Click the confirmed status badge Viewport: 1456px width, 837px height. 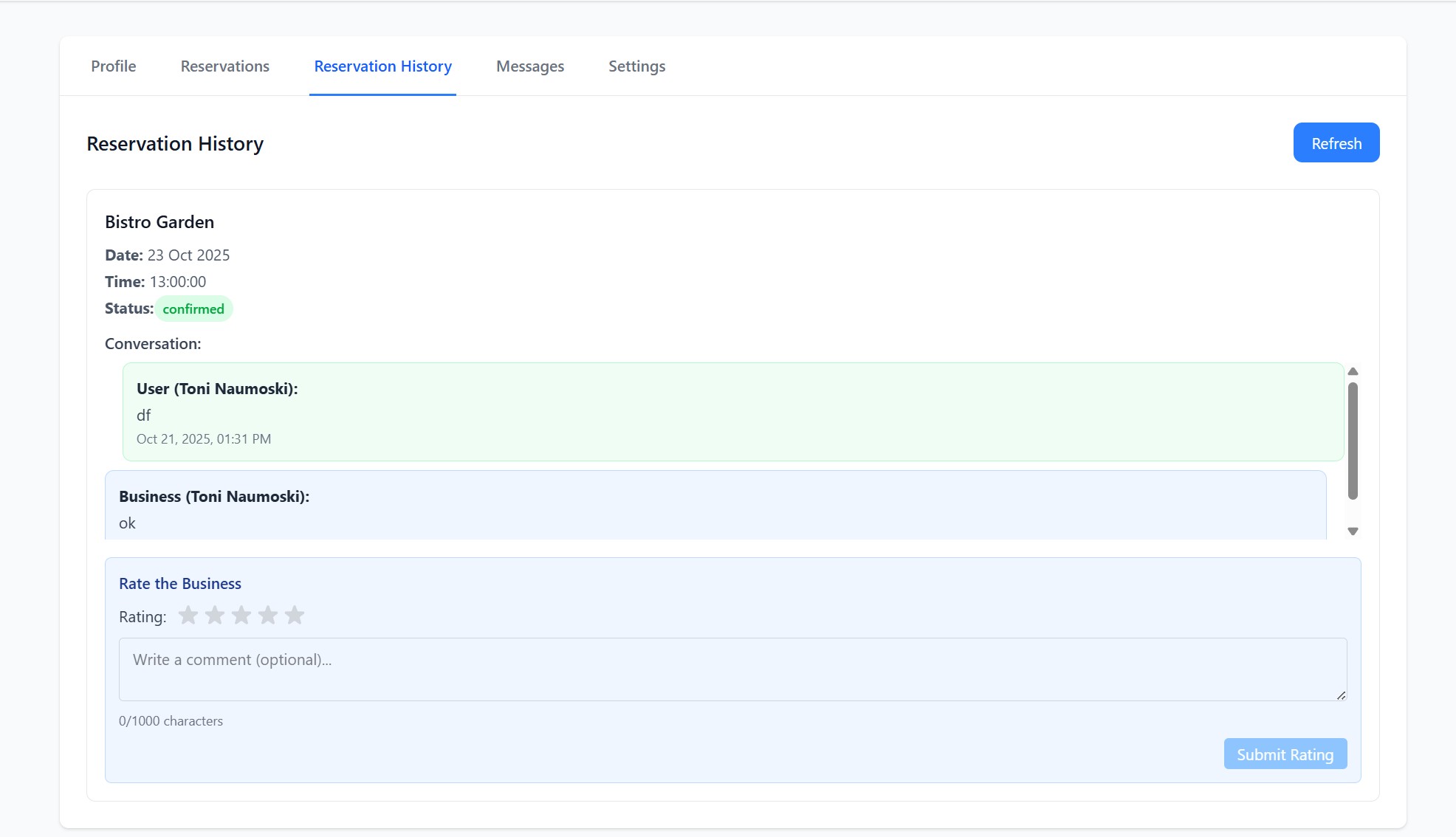click(193, 309)
